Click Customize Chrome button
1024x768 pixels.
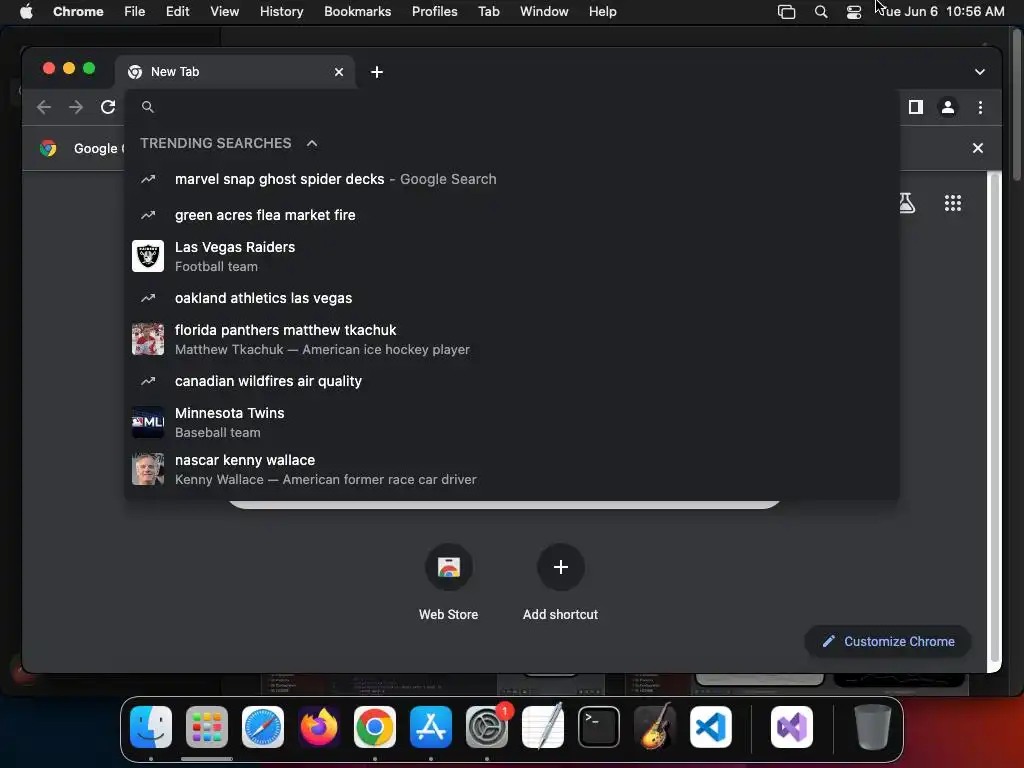pos(888,641)
